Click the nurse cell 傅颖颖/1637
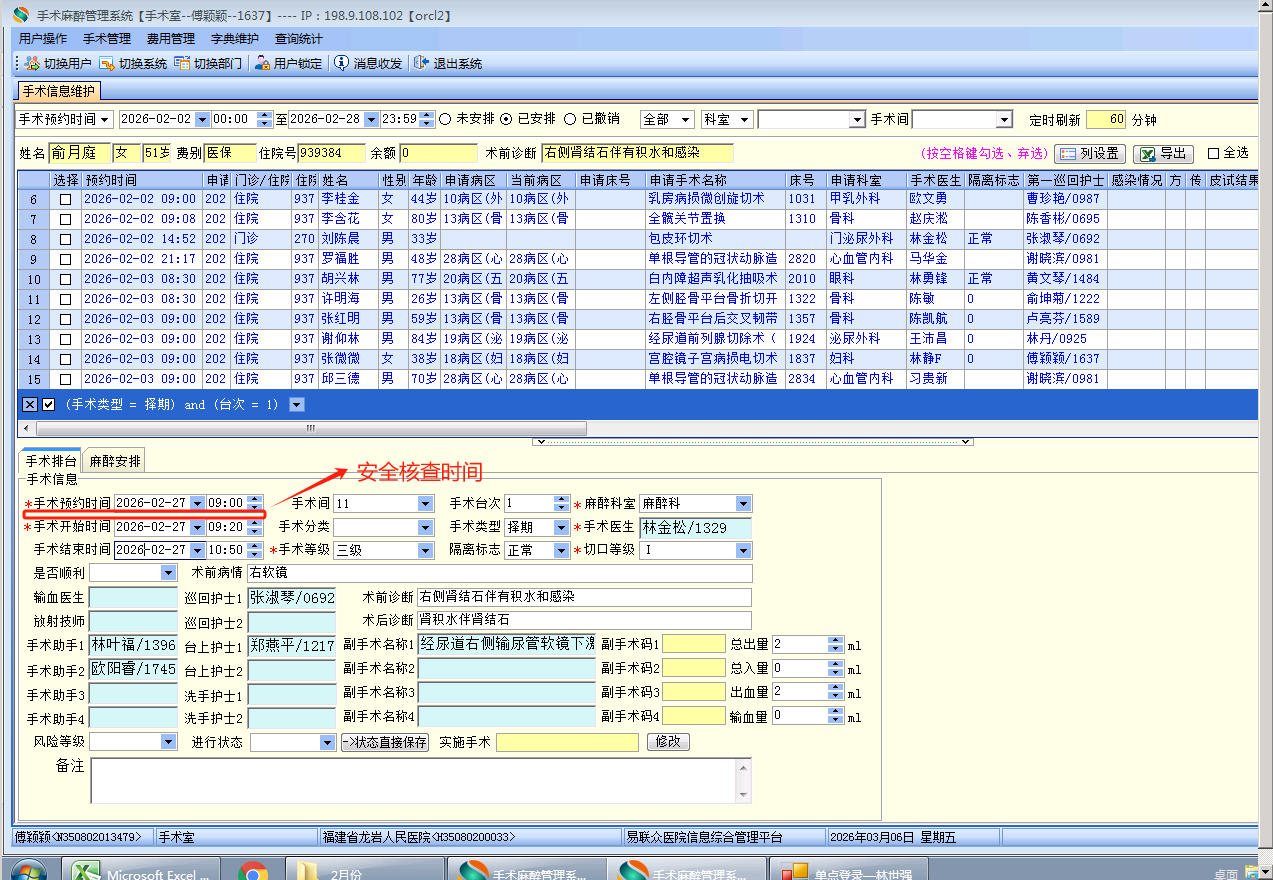Viewport: 1273px width, 880px height. pos(1065,359)
